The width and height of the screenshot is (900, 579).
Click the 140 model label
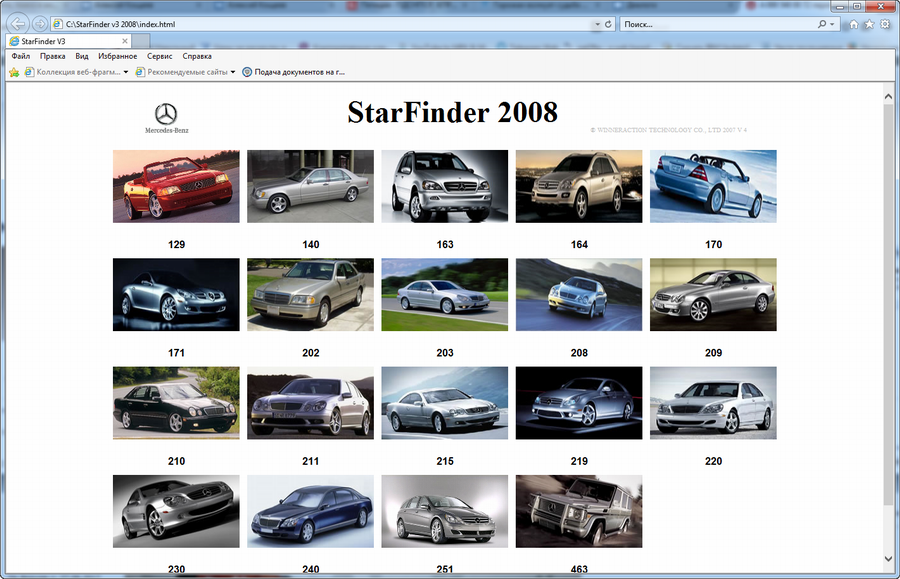311,244
